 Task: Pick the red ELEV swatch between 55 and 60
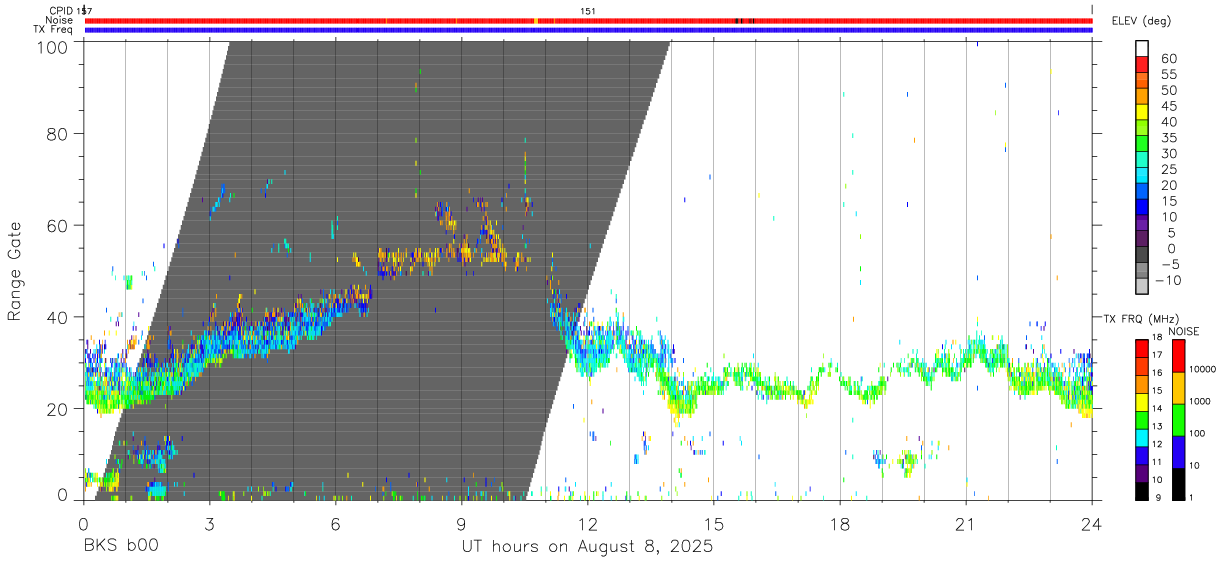(1142, 65)
